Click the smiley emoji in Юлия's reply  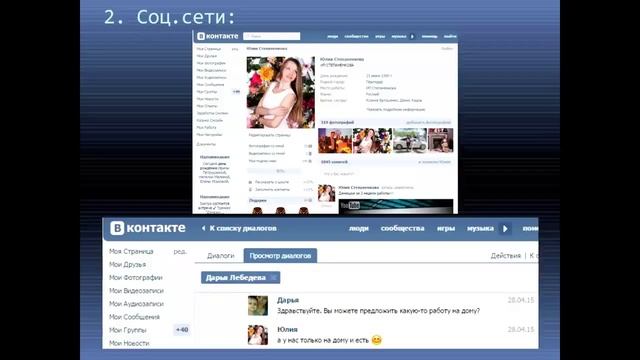(376, 340)
